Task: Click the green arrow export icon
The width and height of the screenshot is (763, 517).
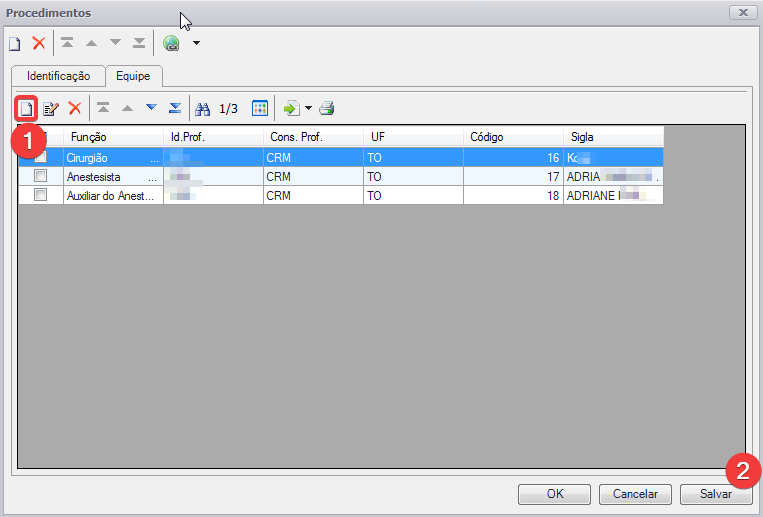Action: pyautogui.click(x=291, y=108)
